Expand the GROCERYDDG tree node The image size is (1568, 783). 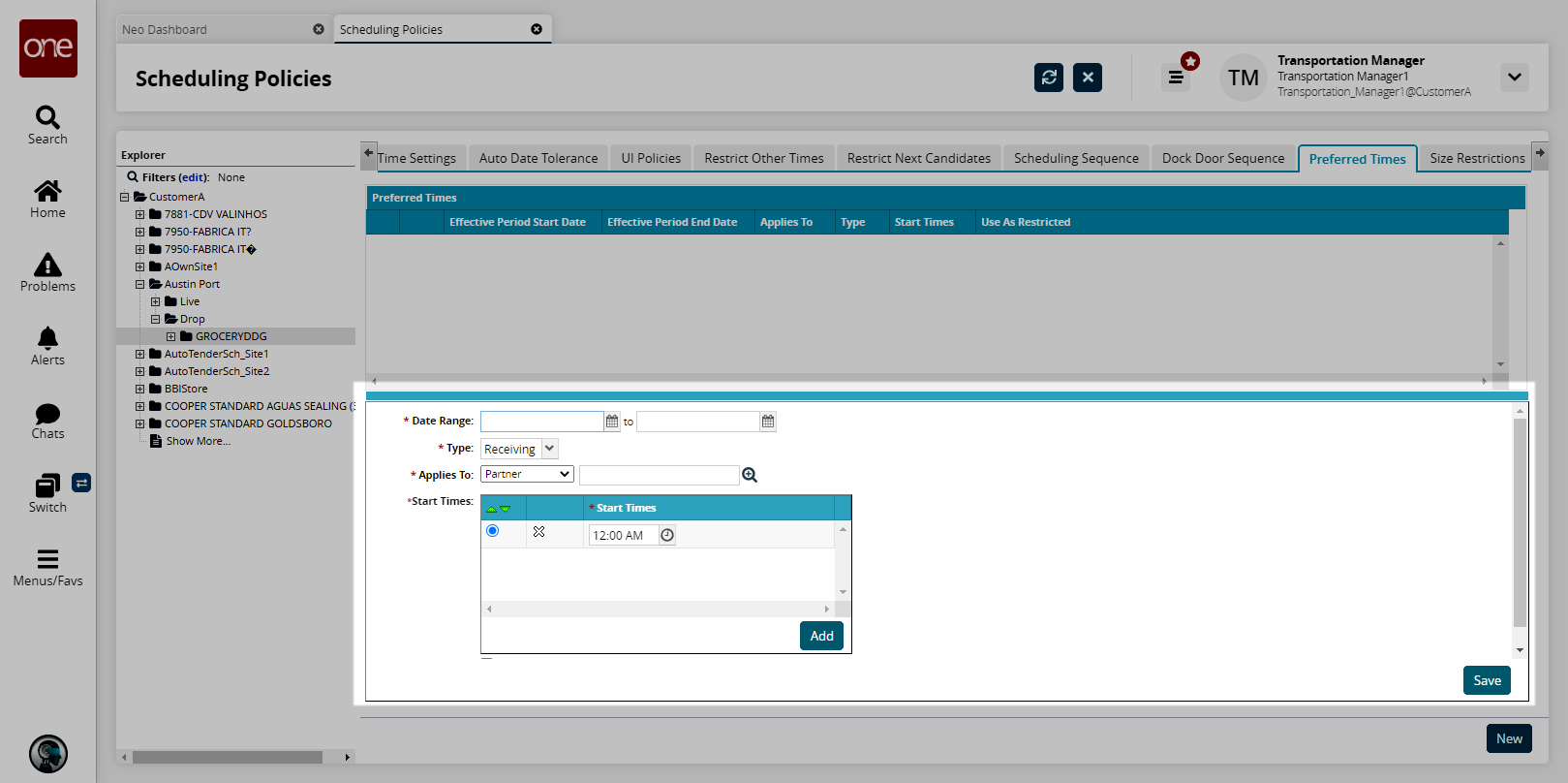(x=171, y=336)
